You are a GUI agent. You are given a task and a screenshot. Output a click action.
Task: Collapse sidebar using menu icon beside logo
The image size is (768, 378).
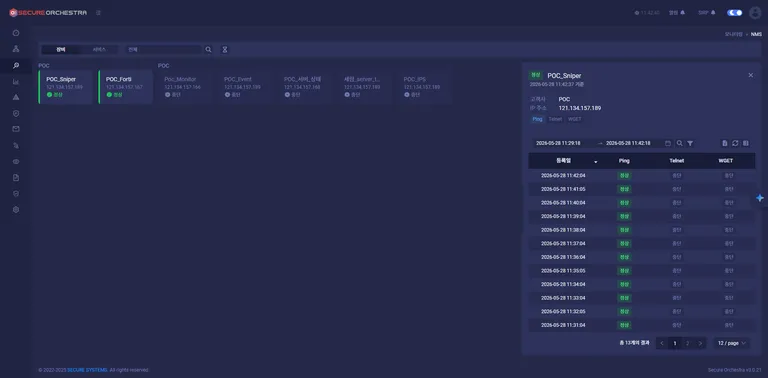98,13
